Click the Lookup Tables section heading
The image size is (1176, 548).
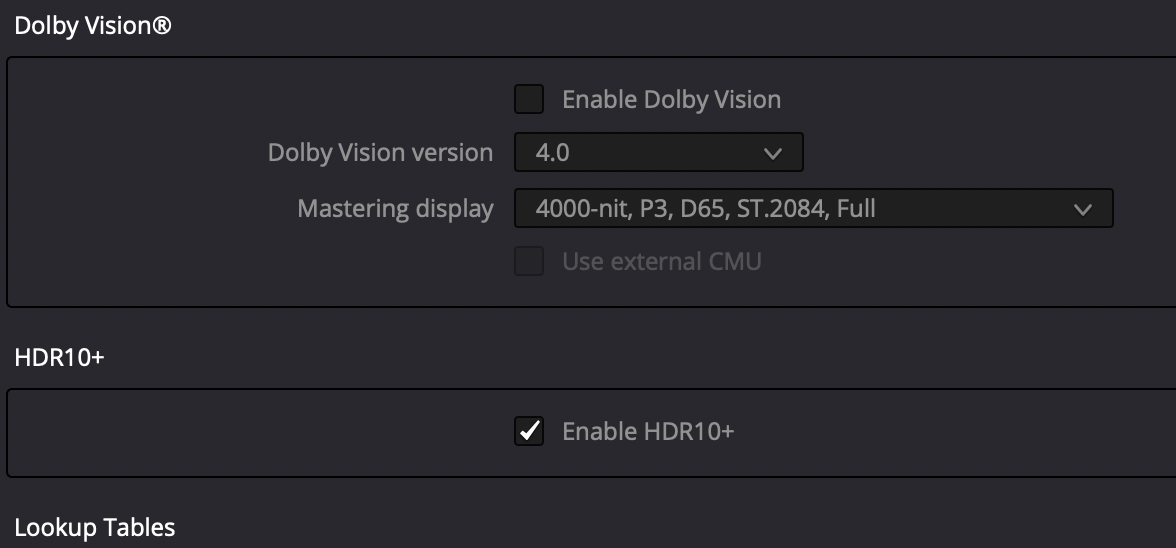pos(95,527)
